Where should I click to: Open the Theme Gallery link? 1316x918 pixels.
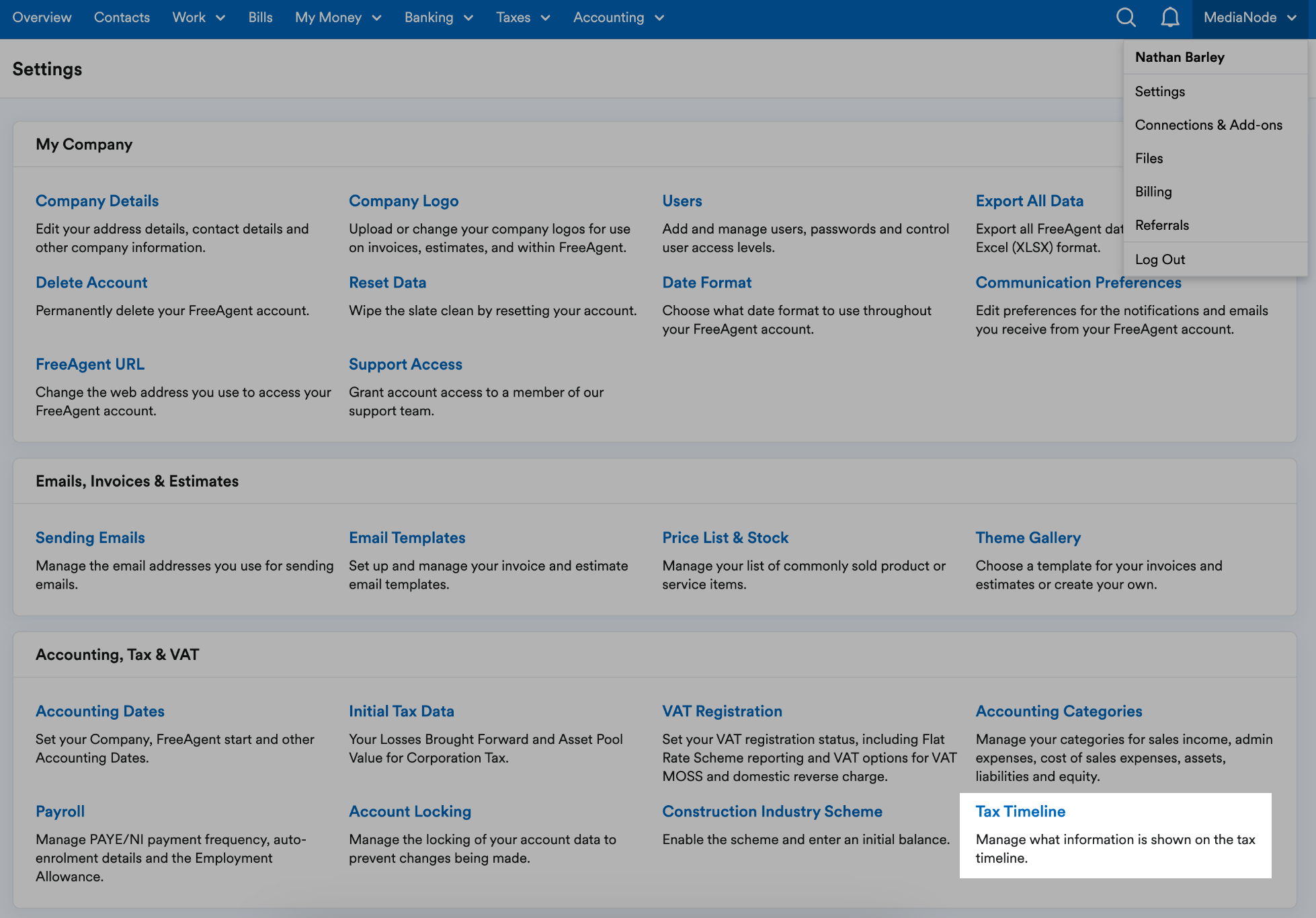pos(1028,538)
